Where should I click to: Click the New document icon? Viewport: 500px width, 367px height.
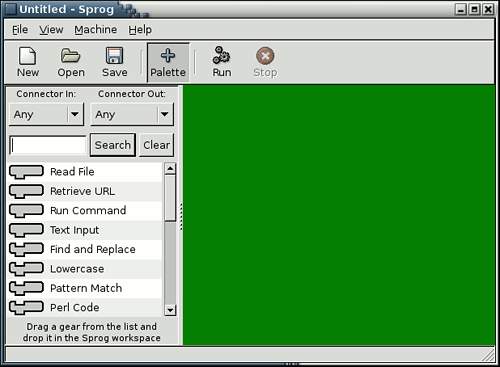27,56
